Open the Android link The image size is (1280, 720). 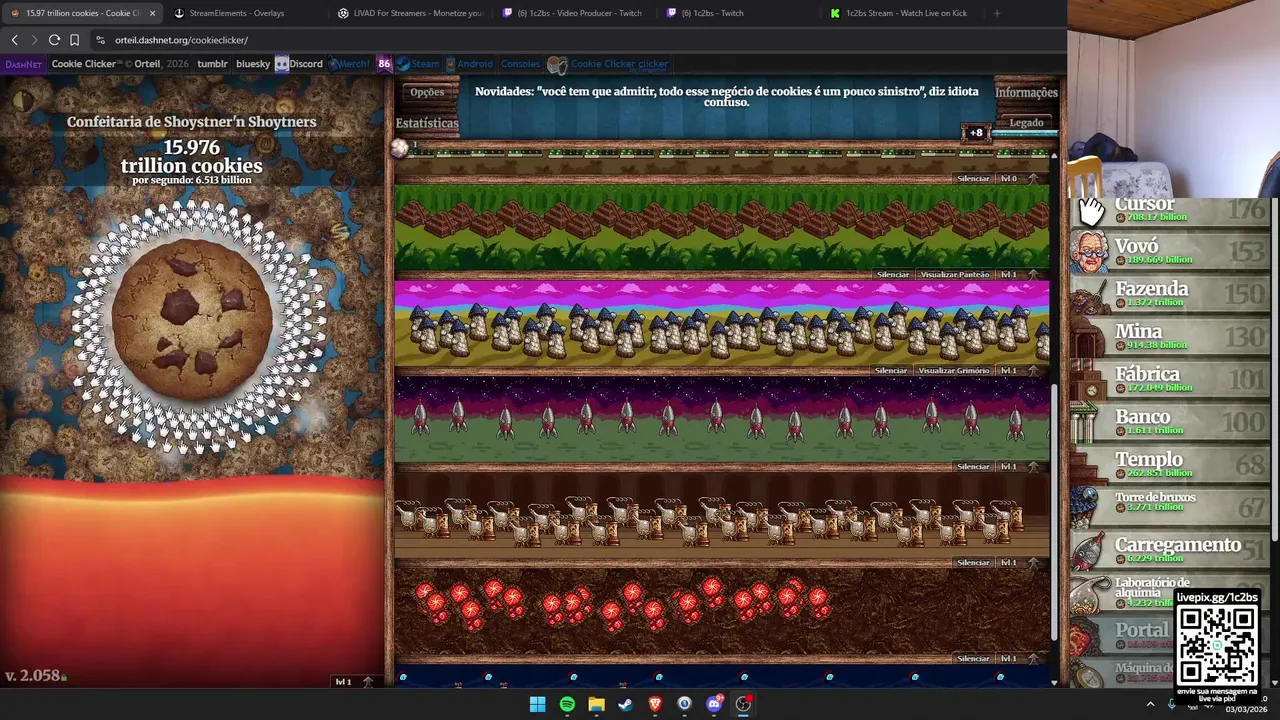coord(469,64)
